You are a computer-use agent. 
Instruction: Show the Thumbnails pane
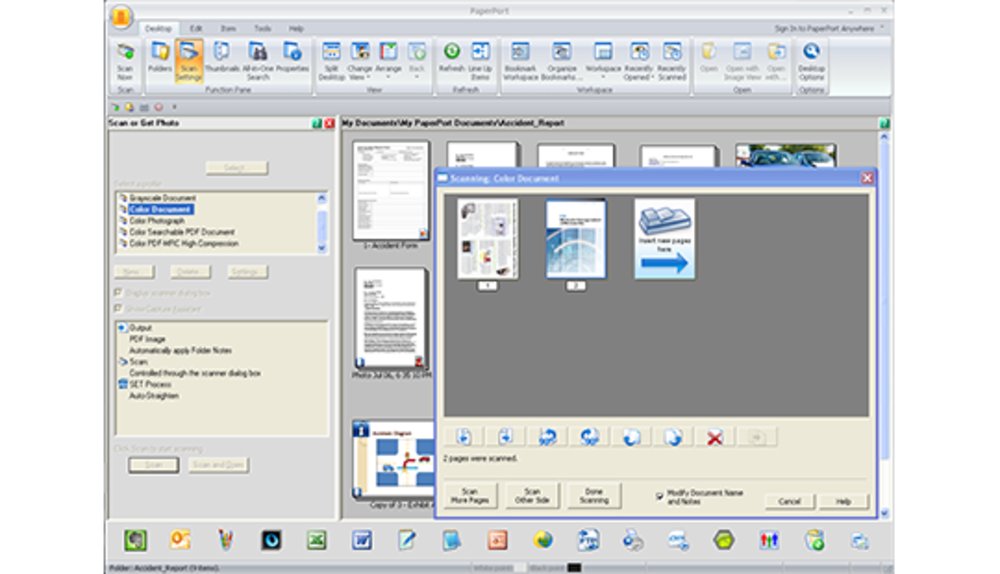(221, 59)
